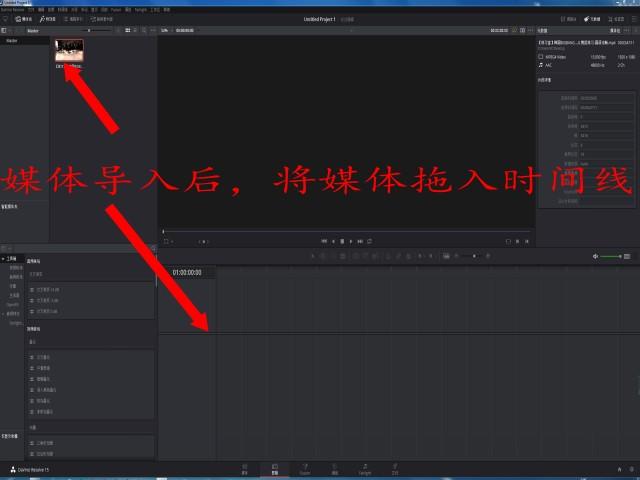Select the 浸入颜色叠化 video transition
640x480 pixels.
43,390
